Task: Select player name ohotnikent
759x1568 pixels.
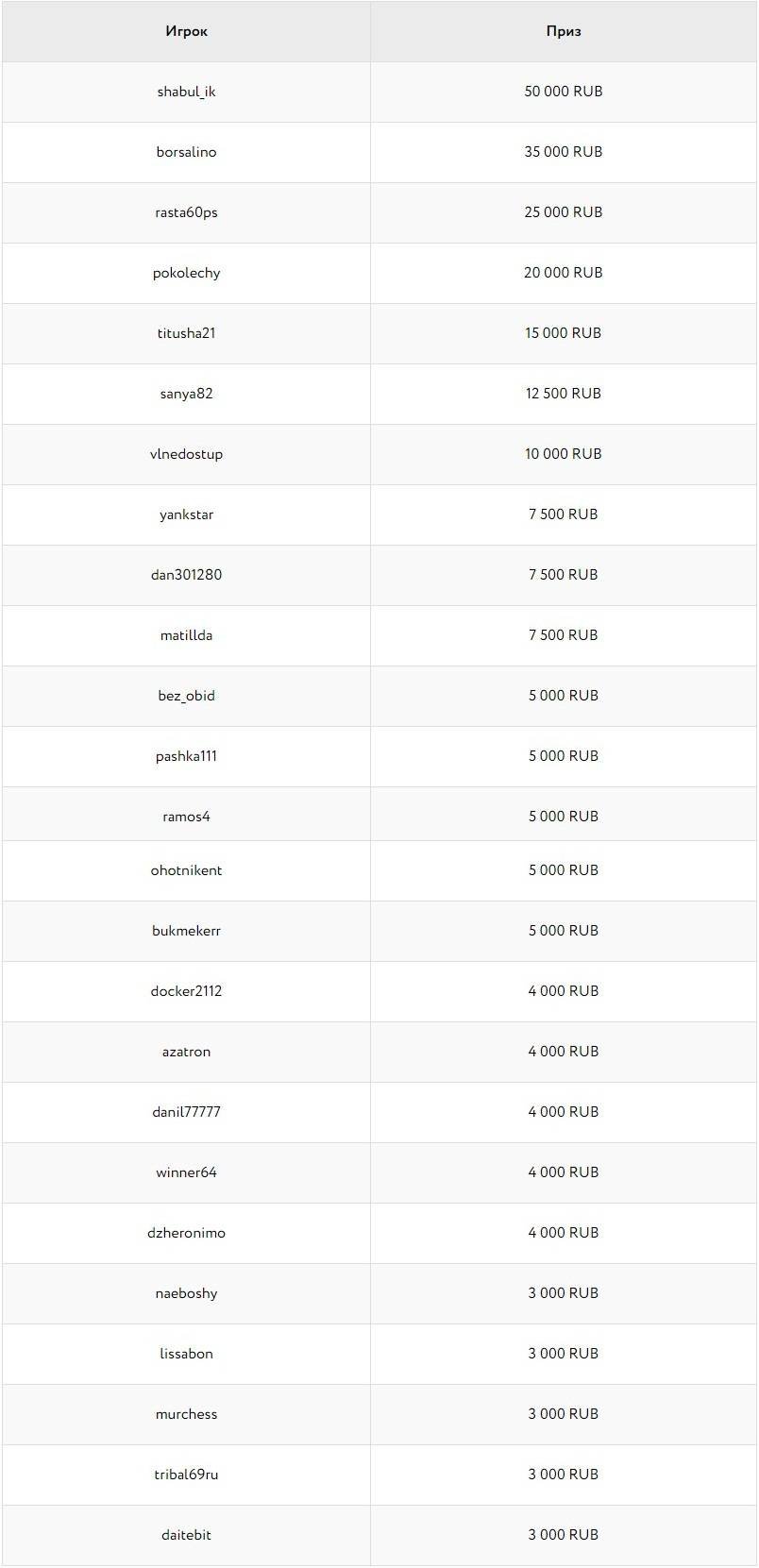Action: [186, 870]
